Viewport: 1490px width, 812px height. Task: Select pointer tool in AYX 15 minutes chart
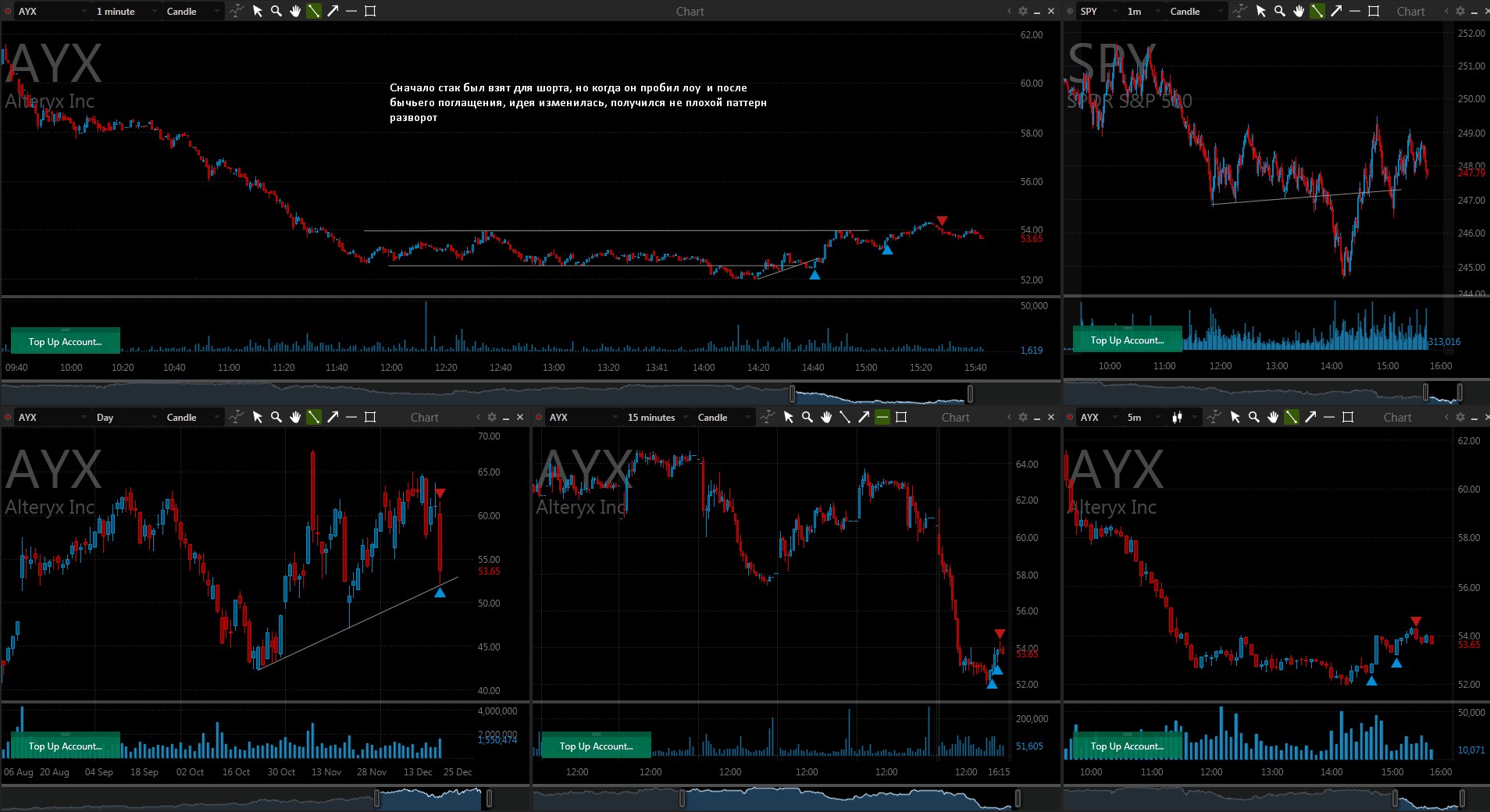(x=789, y=417)
